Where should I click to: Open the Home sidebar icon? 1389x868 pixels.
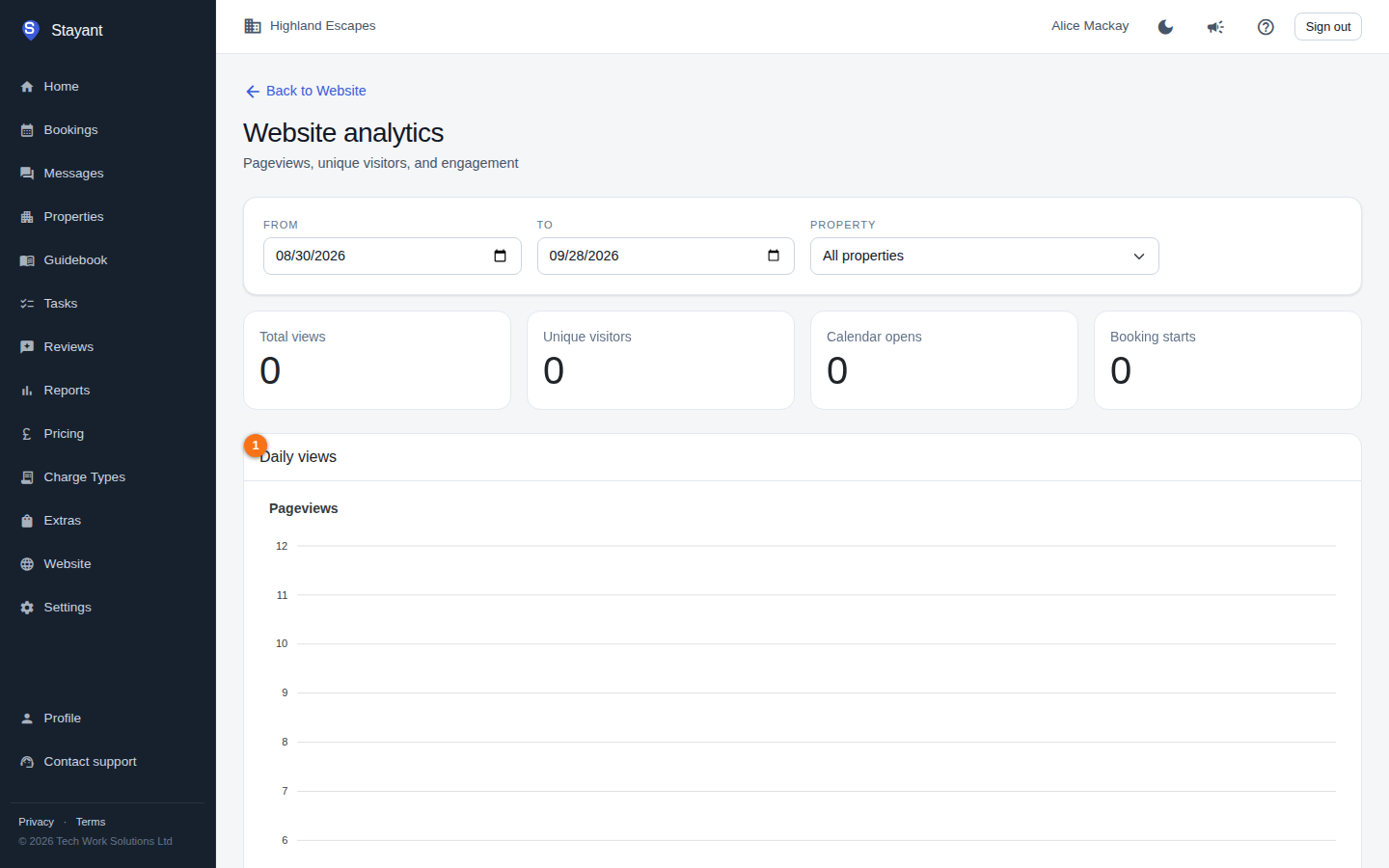coord(27,87)
